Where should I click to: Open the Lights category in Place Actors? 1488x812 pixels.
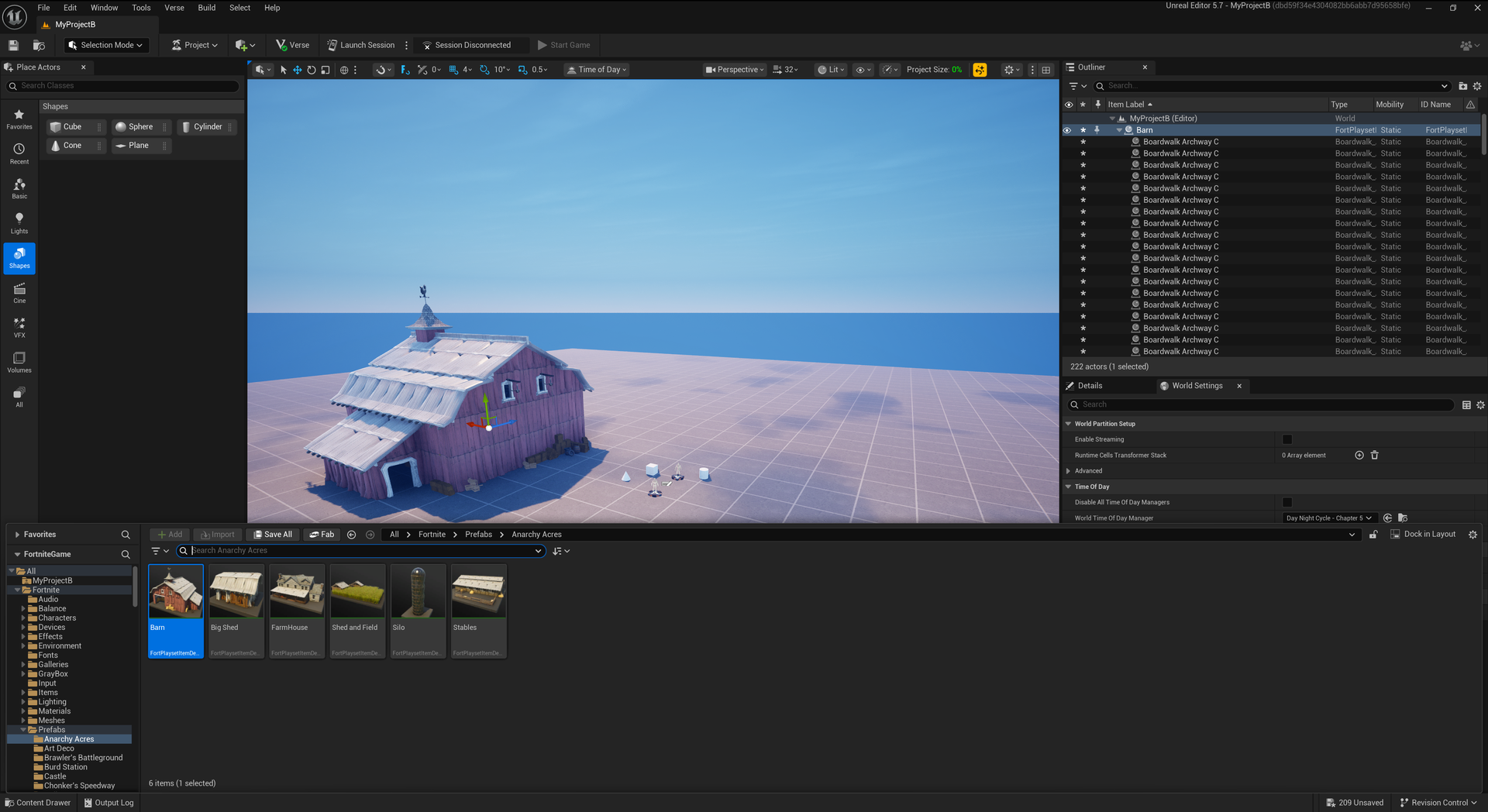tap(19, 223)
